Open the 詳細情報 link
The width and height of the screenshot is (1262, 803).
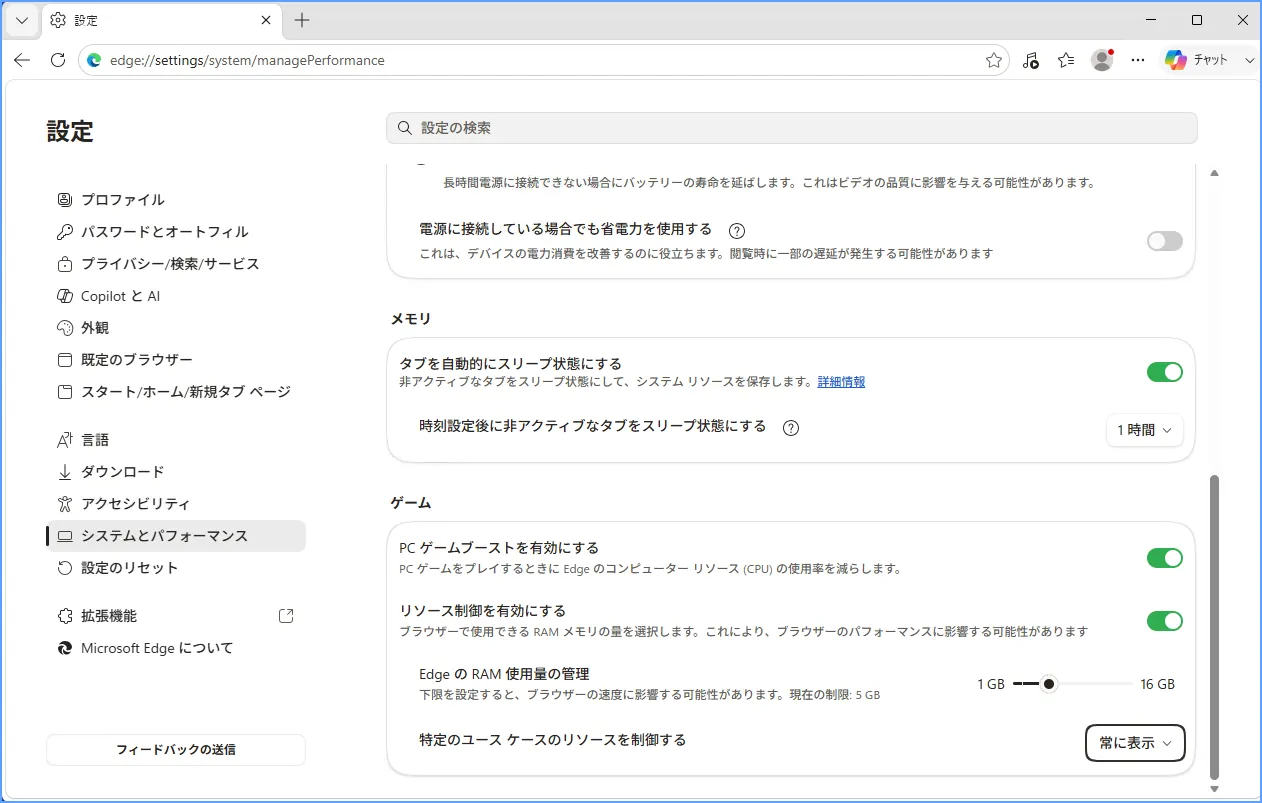click(841, 382)
